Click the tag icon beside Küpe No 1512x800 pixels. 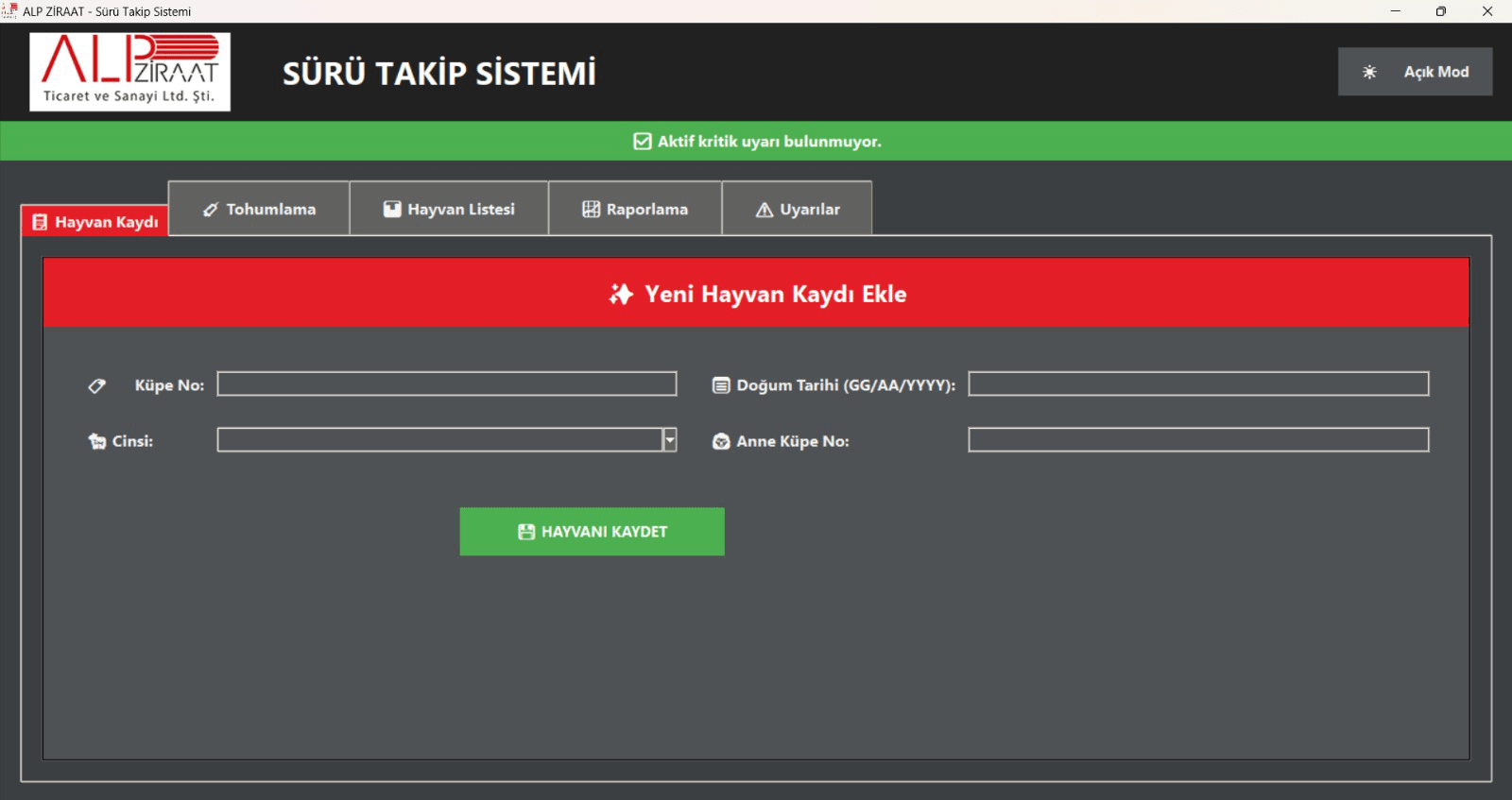96,385
